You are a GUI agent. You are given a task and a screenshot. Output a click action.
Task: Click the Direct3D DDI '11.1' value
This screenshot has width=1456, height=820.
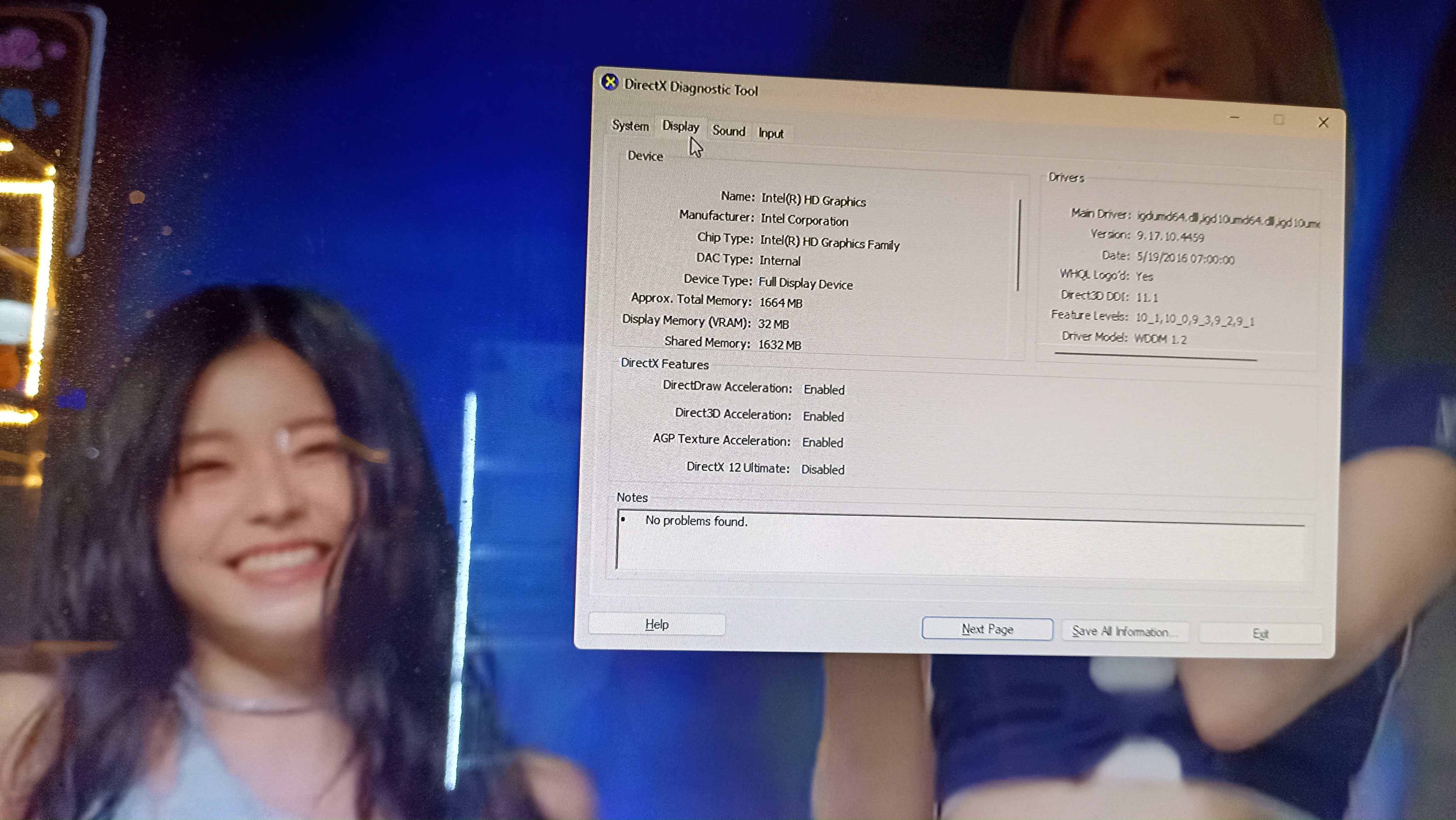point(1147,297)
